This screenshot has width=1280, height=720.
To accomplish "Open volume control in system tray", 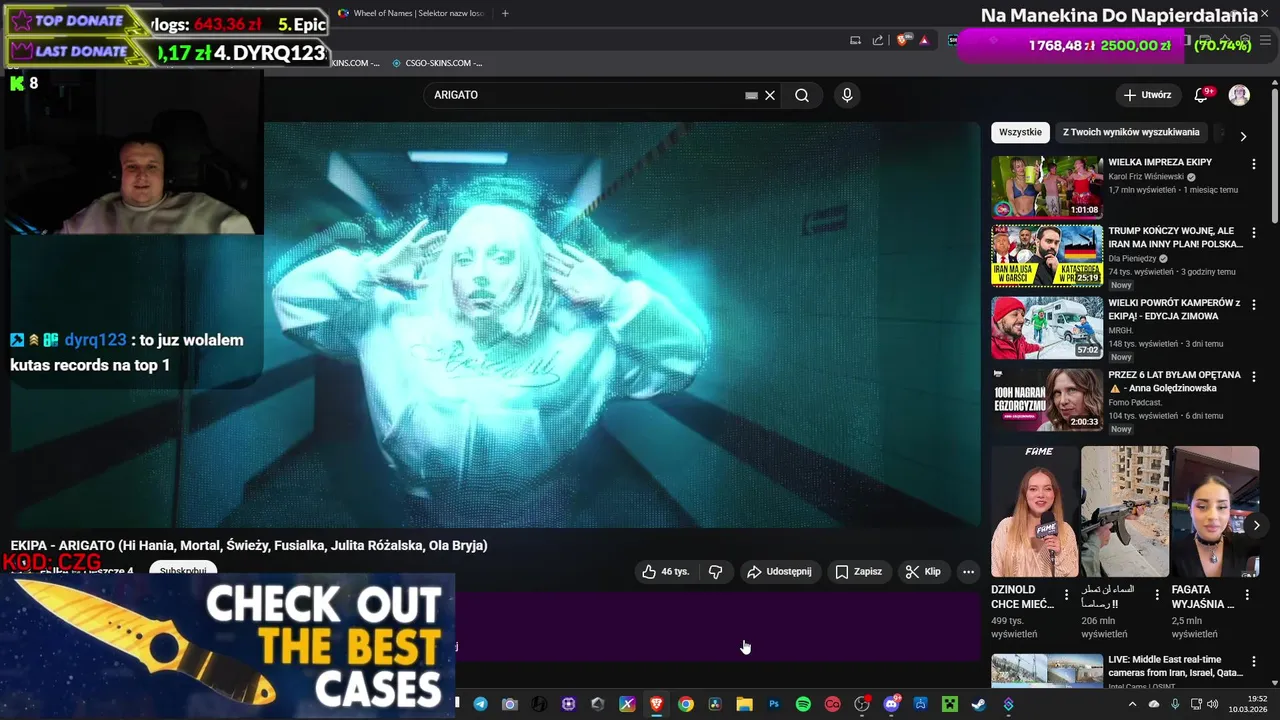I will point(1213,704).
